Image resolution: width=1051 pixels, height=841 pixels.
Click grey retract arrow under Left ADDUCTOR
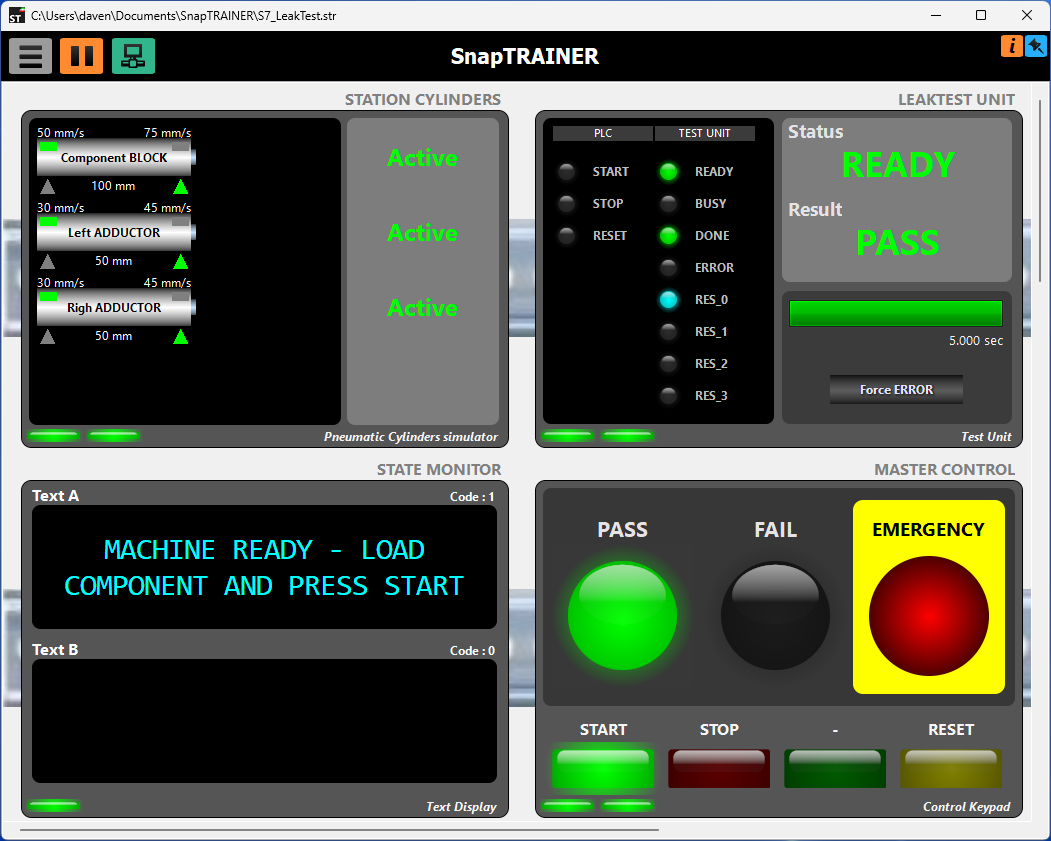(48, 261)
